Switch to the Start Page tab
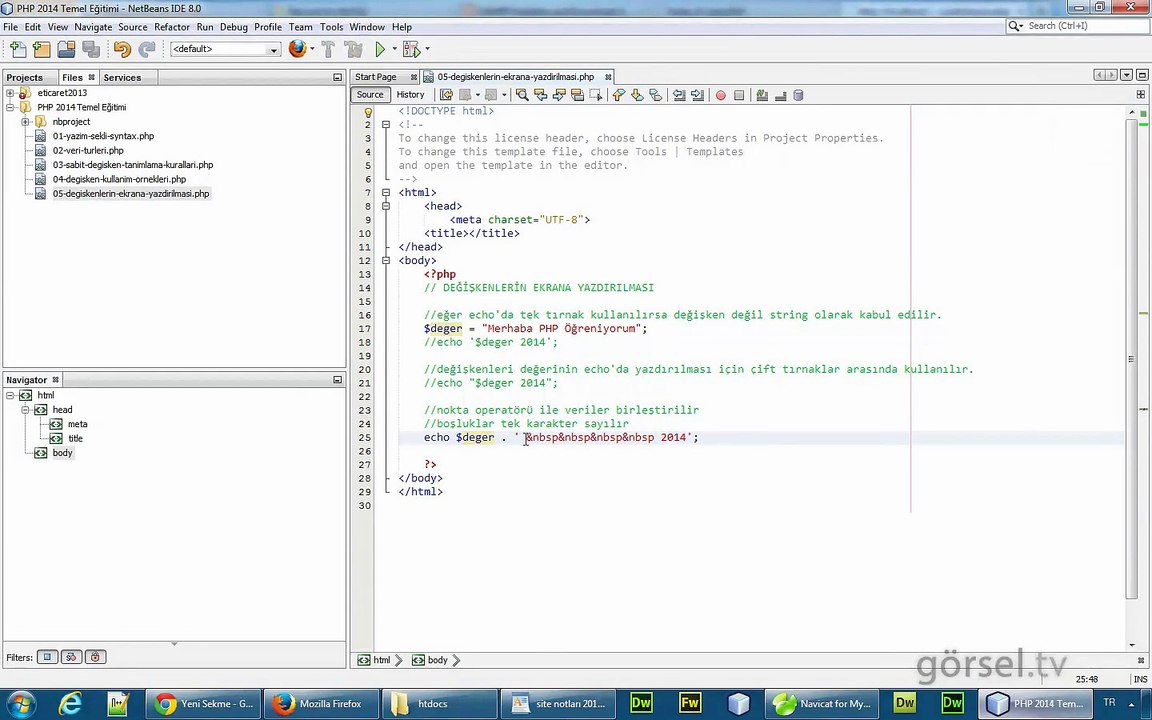 (376, 77)
